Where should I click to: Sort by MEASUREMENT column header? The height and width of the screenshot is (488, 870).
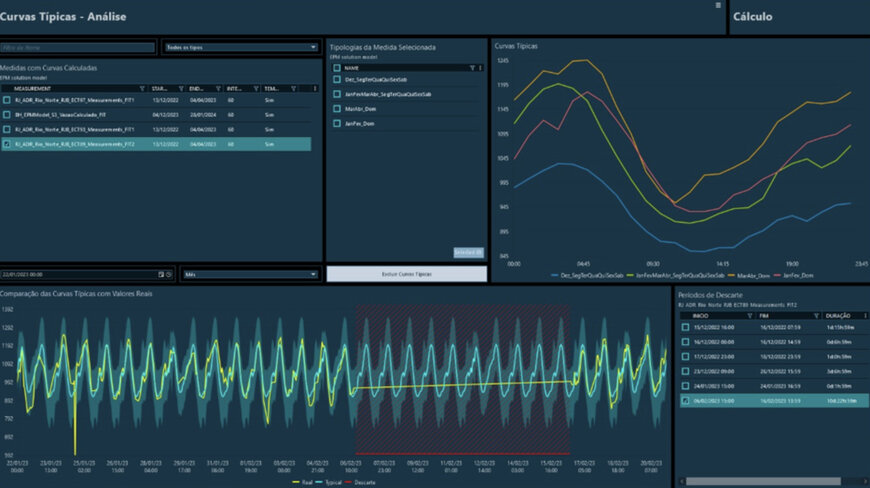[32, 89]
